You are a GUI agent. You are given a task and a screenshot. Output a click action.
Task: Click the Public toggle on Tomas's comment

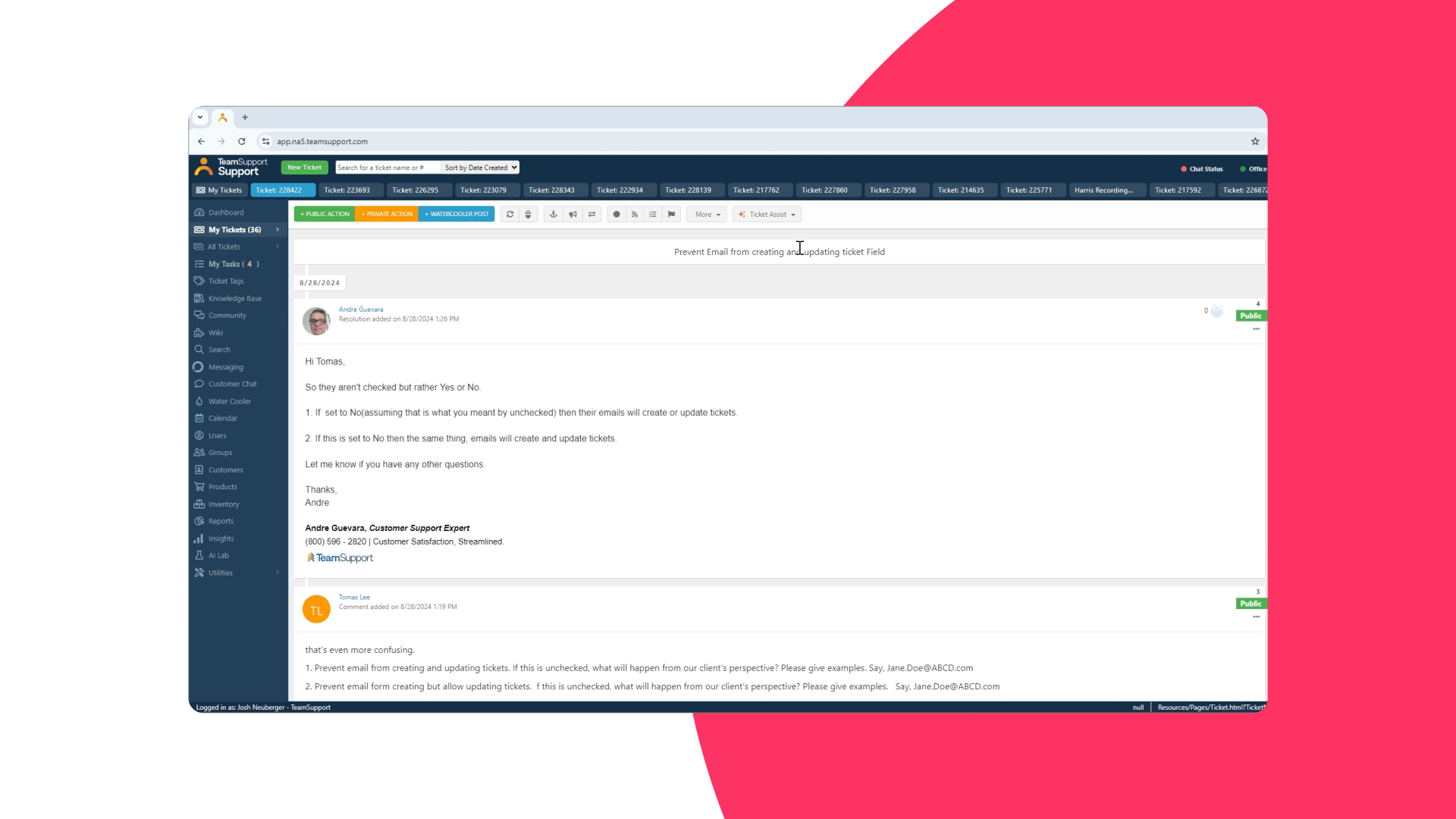pyautogui.click(x=1251, y=603)
